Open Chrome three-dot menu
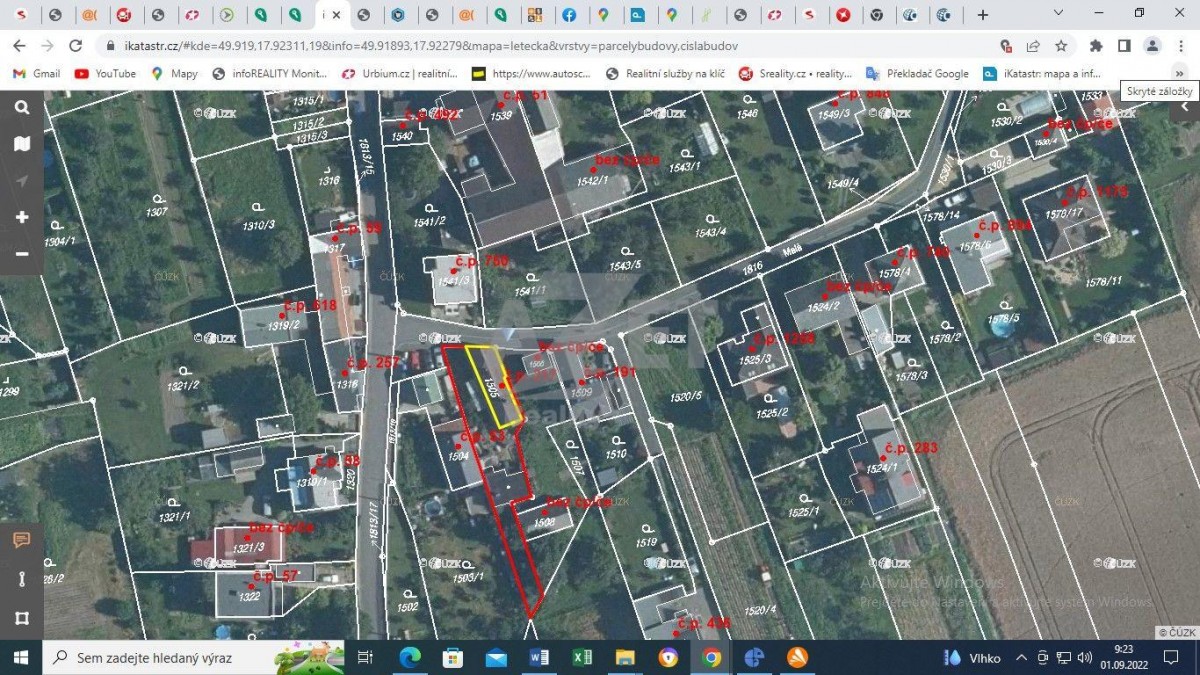Screen dimensions: 1200x675 pos(1180,46)
